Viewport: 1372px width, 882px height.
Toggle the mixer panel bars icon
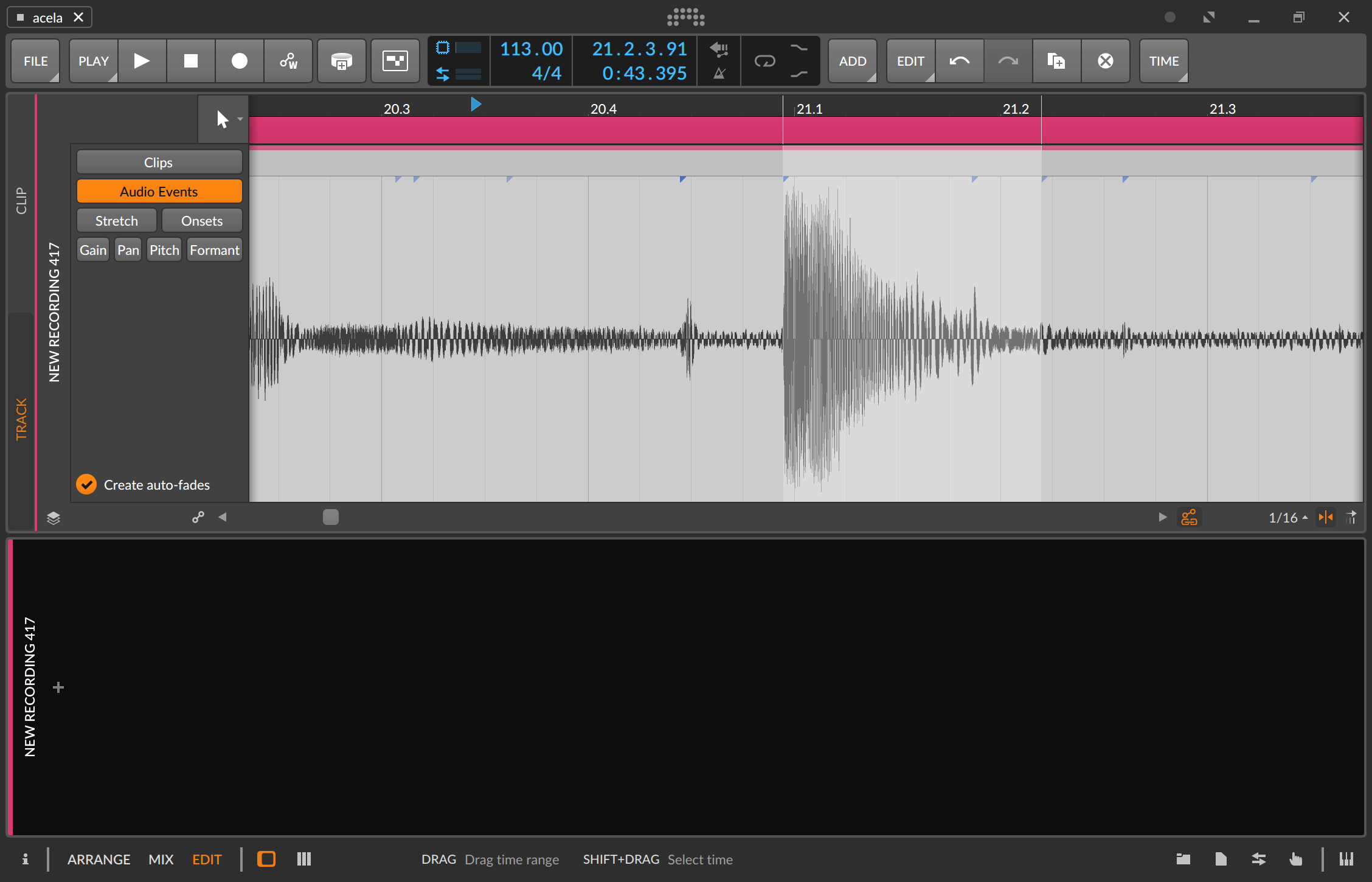point(304,859)
